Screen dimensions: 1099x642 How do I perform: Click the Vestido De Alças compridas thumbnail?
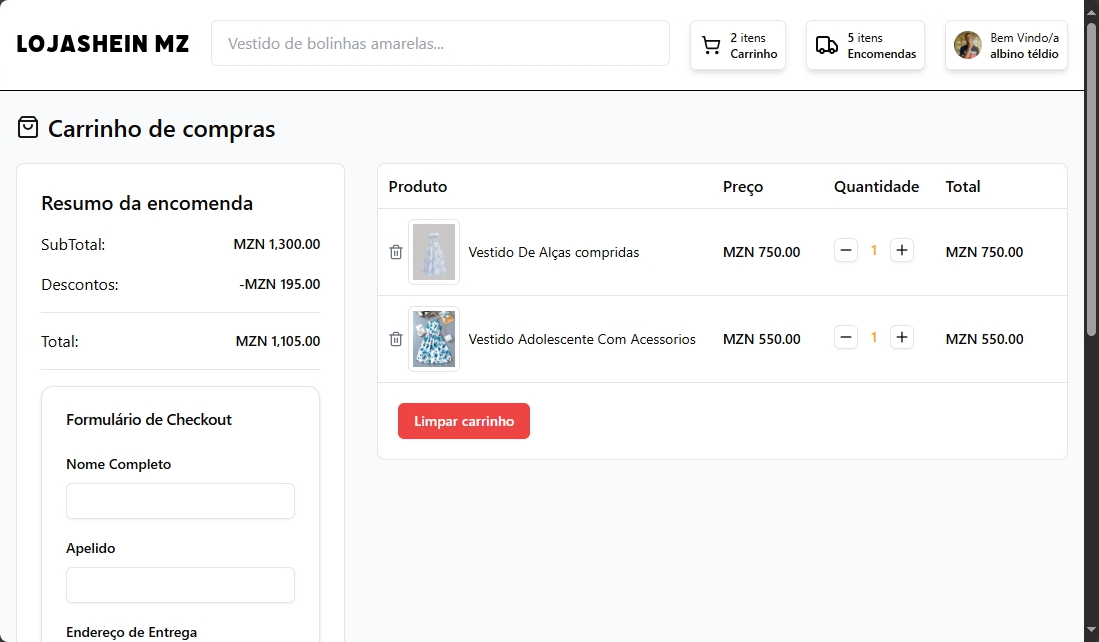(433, 251)
